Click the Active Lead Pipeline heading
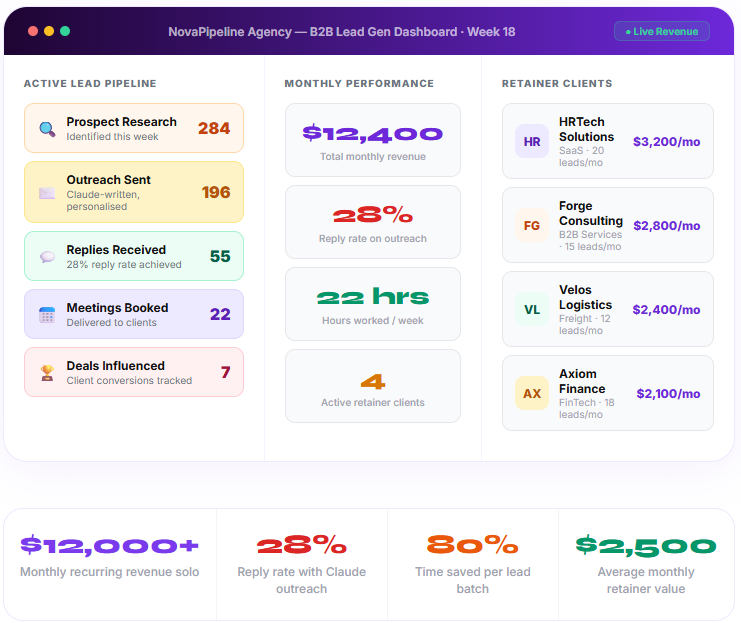The width and height of the screenshot is (741, 623). click(x=90, y=84)
